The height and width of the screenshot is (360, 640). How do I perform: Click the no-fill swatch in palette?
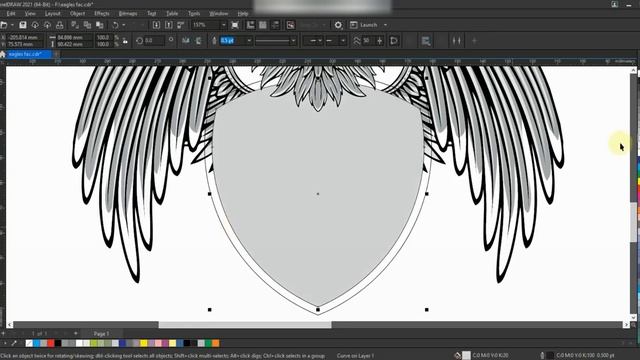[x=29, y=343]
